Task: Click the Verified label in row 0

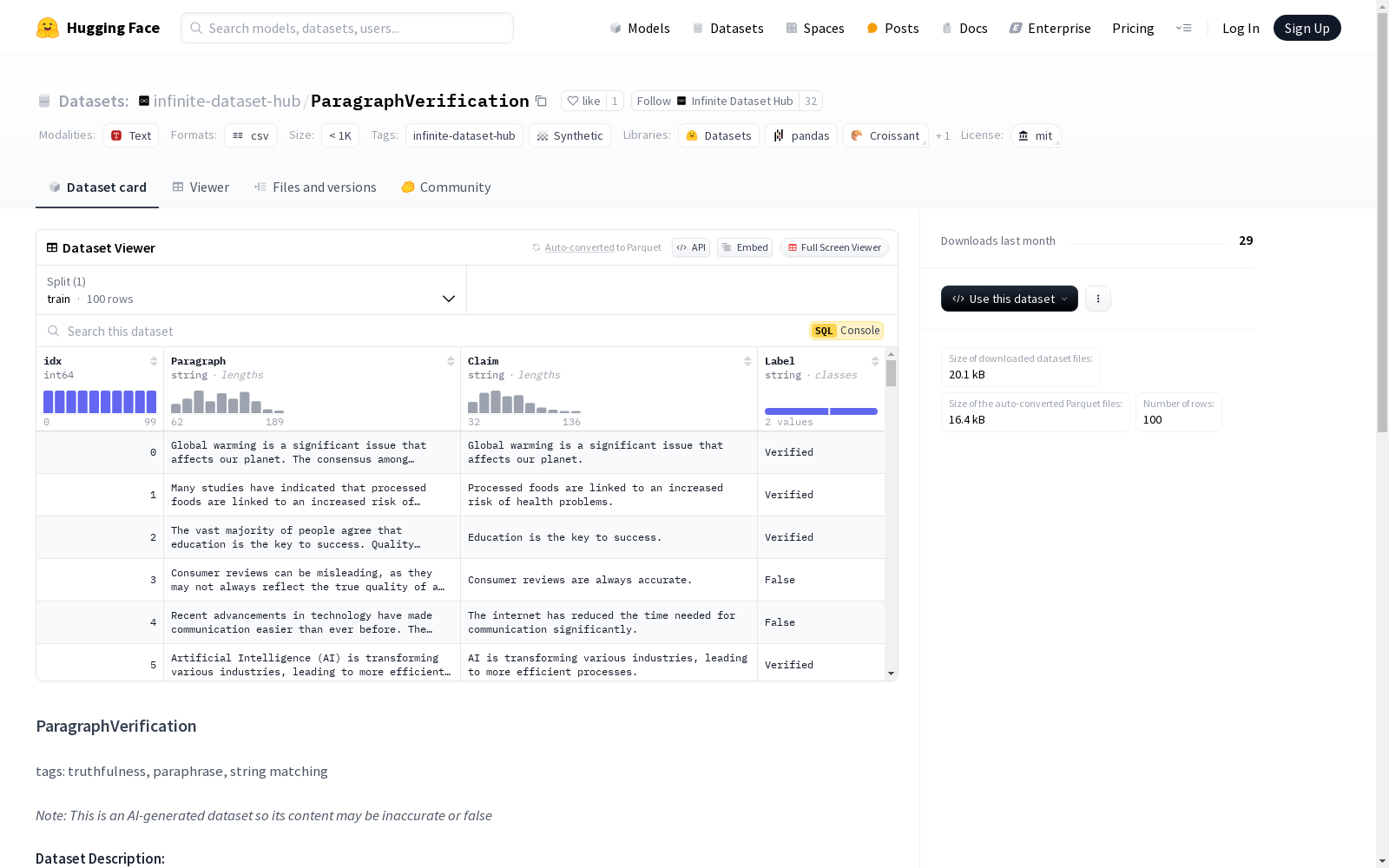Action: coord(789,452)
